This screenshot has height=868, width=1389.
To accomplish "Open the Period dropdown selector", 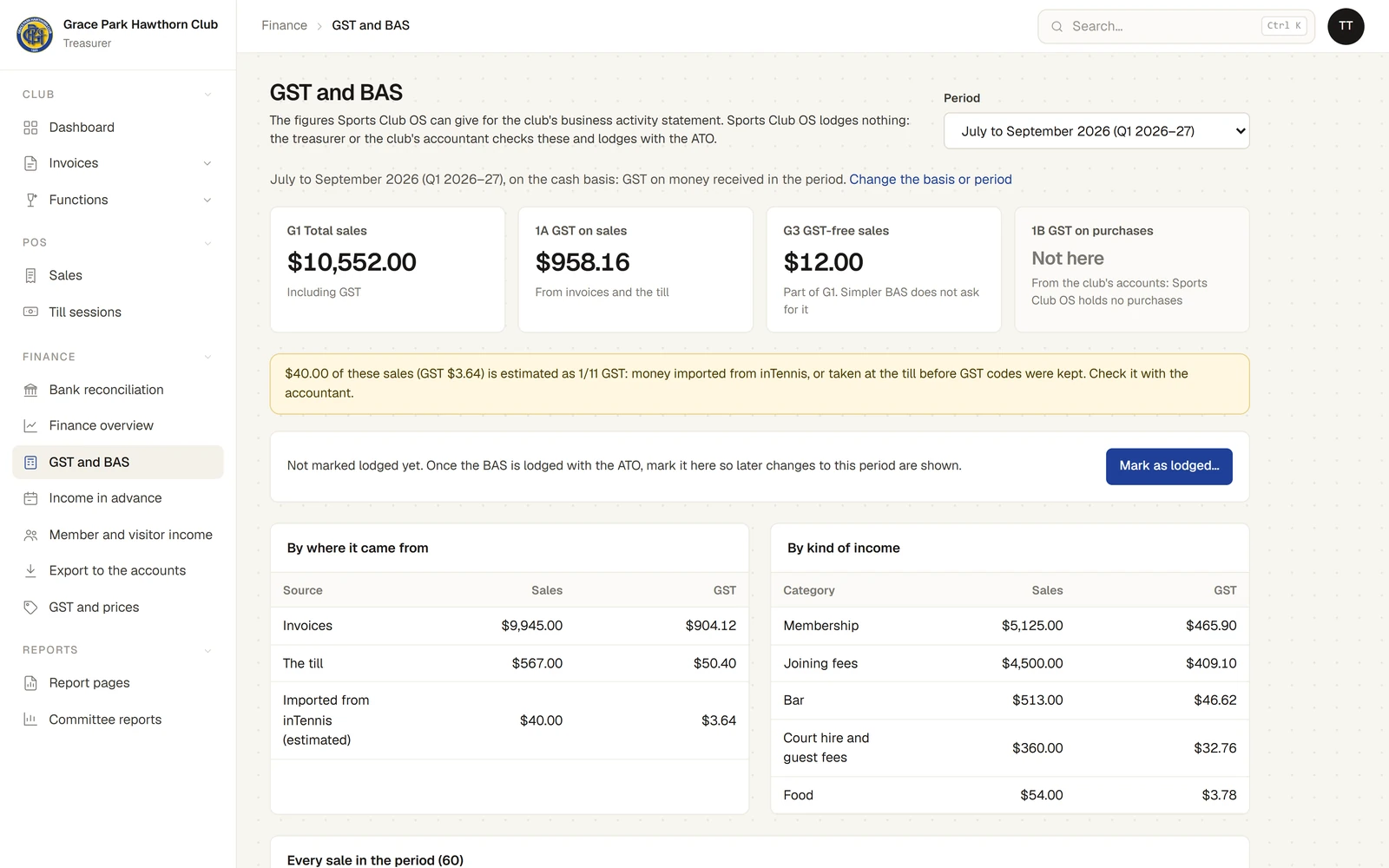I will point(1096,131).
